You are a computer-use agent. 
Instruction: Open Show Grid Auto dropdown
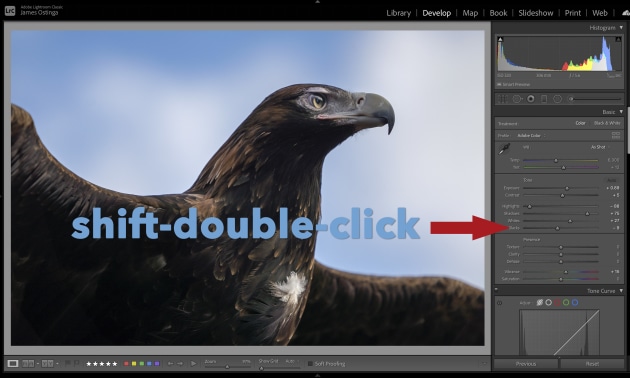292,361
